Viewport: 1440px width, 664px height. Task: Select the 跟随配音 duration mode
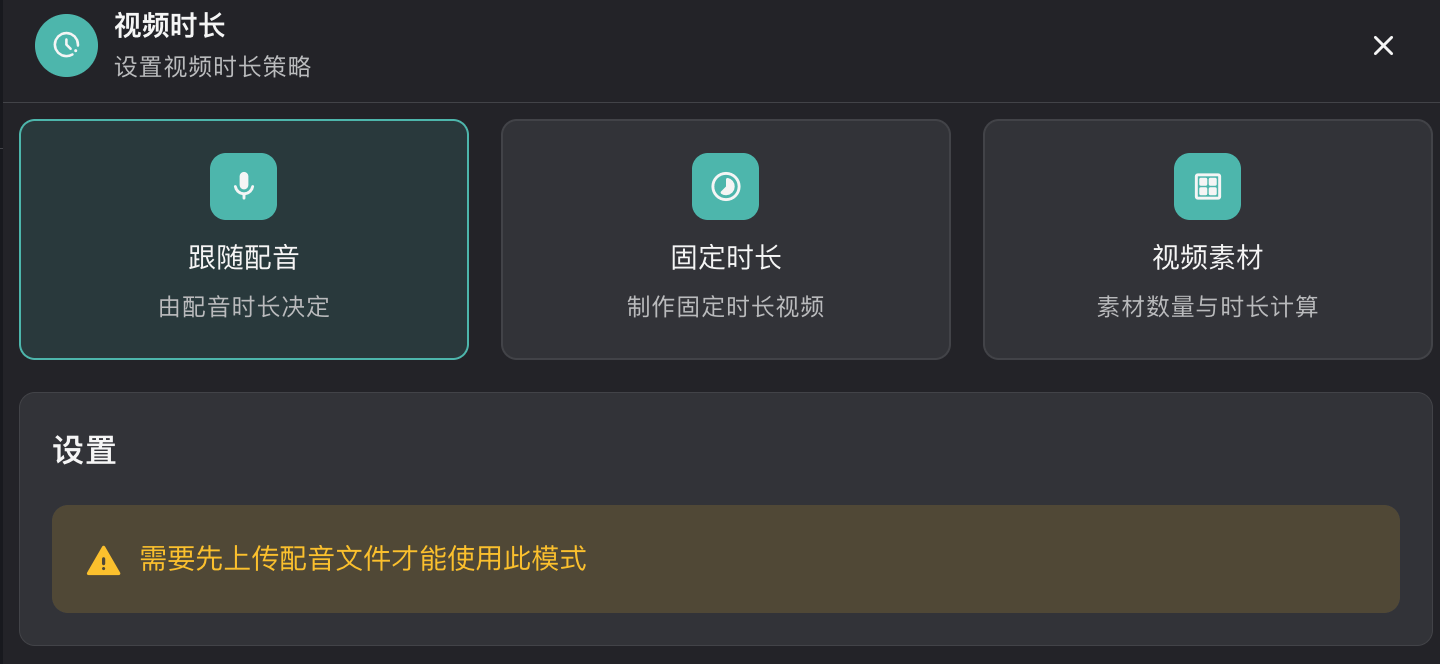click(243, 240)
